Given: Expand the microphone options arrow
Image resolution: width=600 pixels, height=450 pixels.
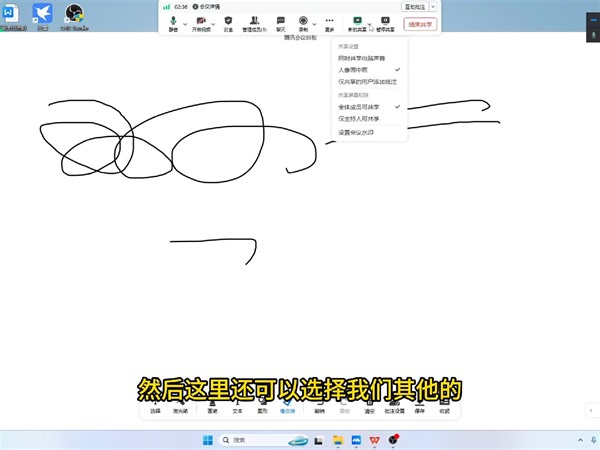Looking at the screenshot, I should pyautogui.click(x=185, y=24).
